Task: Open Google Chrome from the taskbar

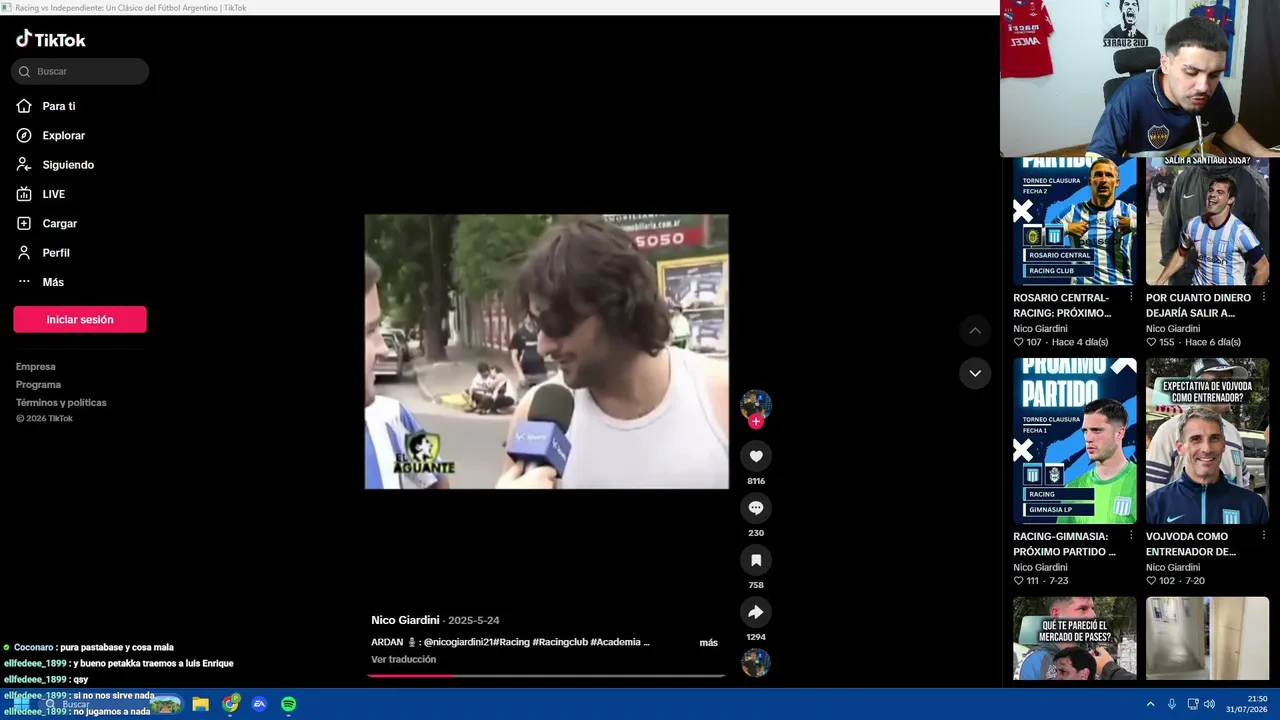Action: (230, 704)
